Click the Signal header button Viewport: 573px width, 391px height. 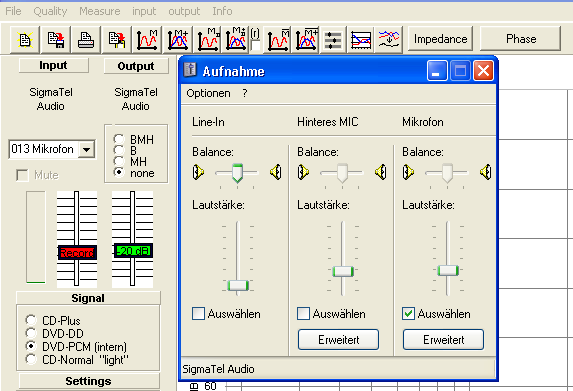(x=88, y=298)
